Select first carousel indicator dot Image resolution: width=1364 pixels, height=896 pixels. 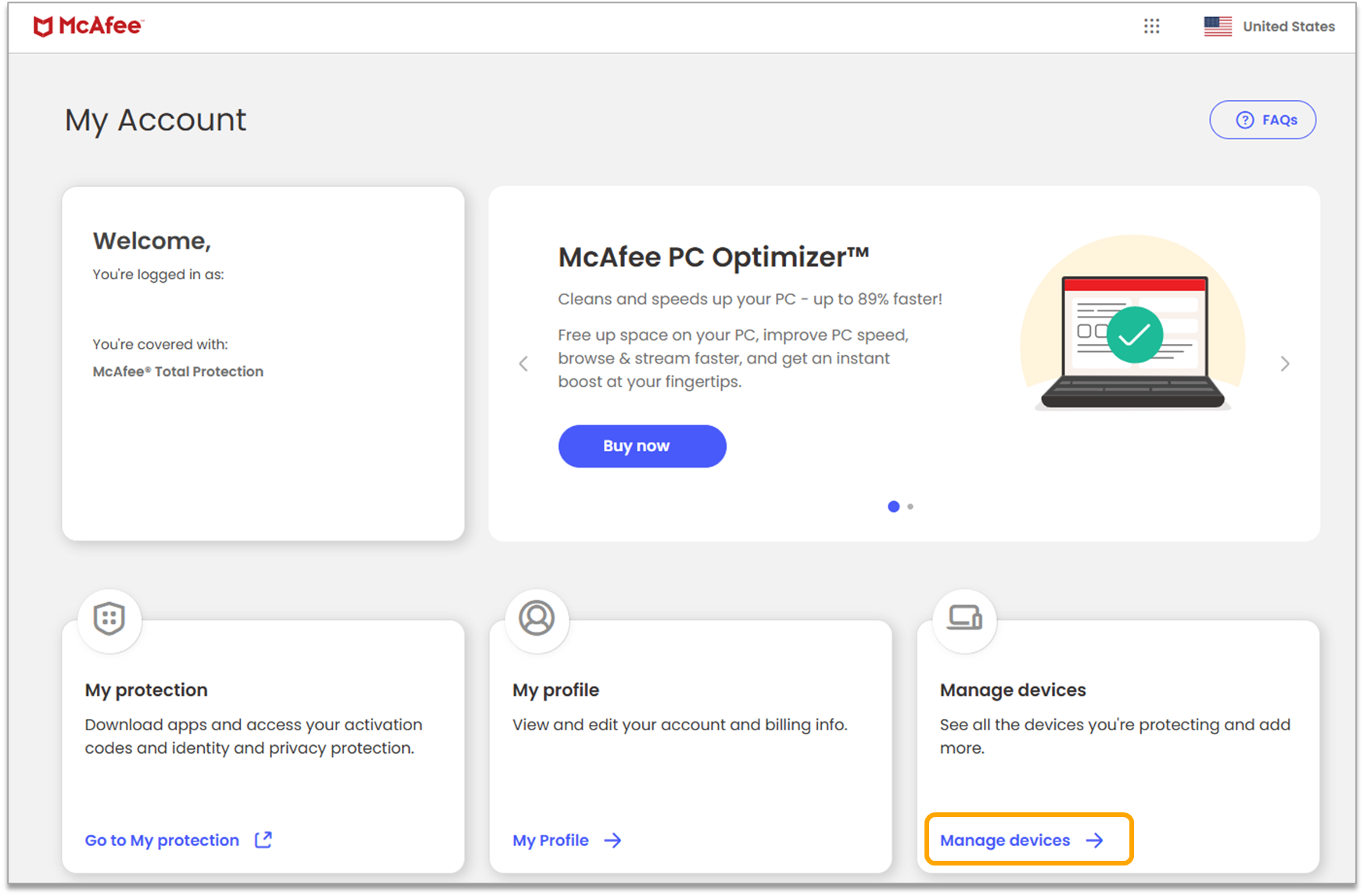pos(893,507)
